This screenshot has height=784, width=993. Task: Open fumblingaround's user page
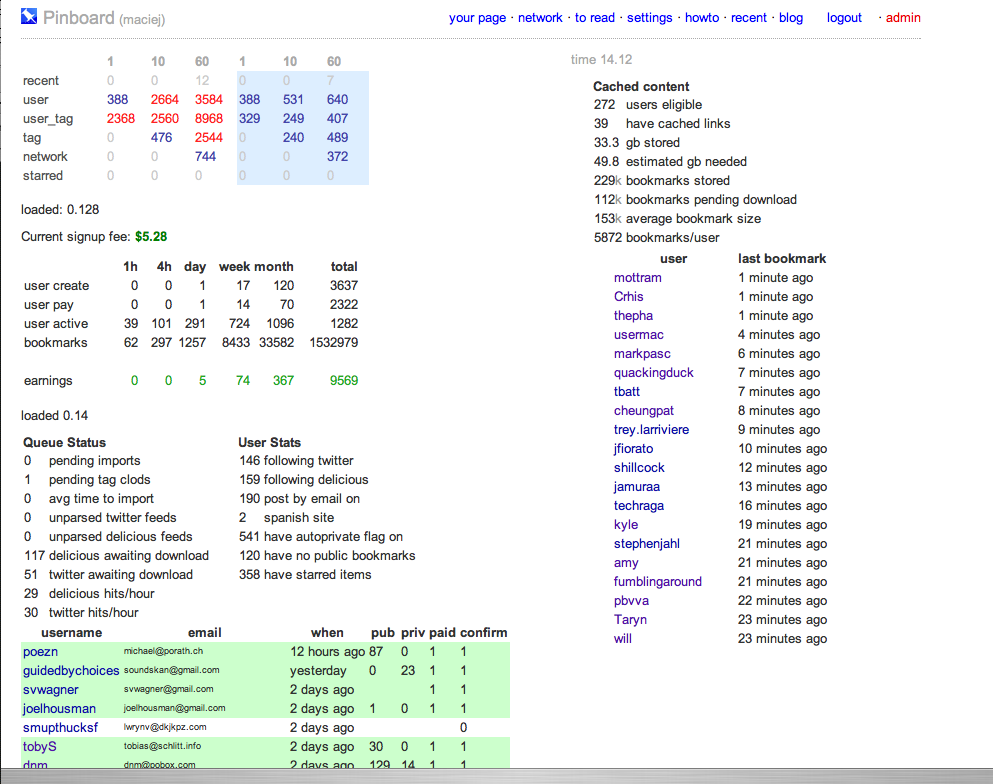(657, 581)
